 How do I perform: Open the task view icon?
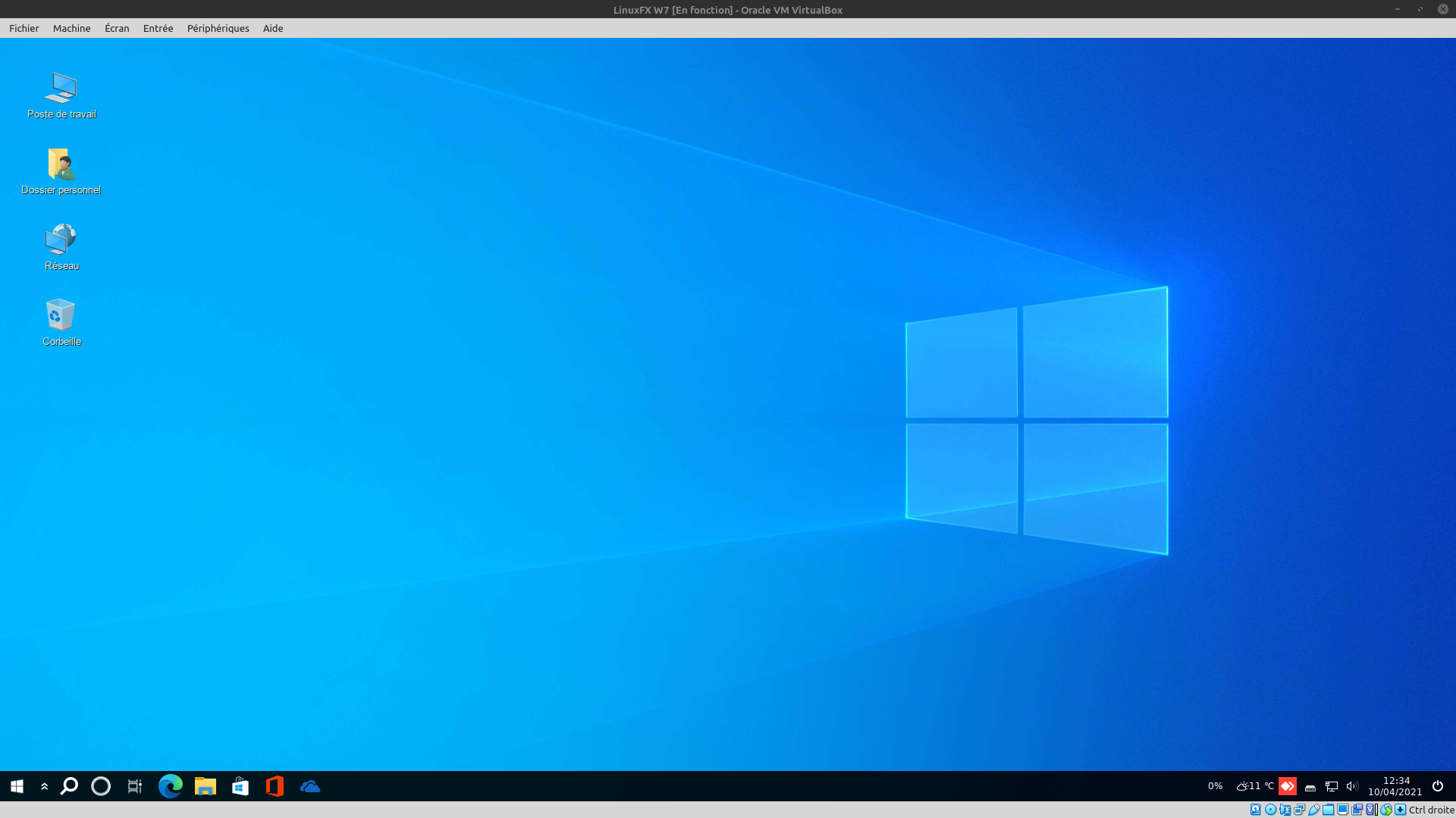click(134, 786)
